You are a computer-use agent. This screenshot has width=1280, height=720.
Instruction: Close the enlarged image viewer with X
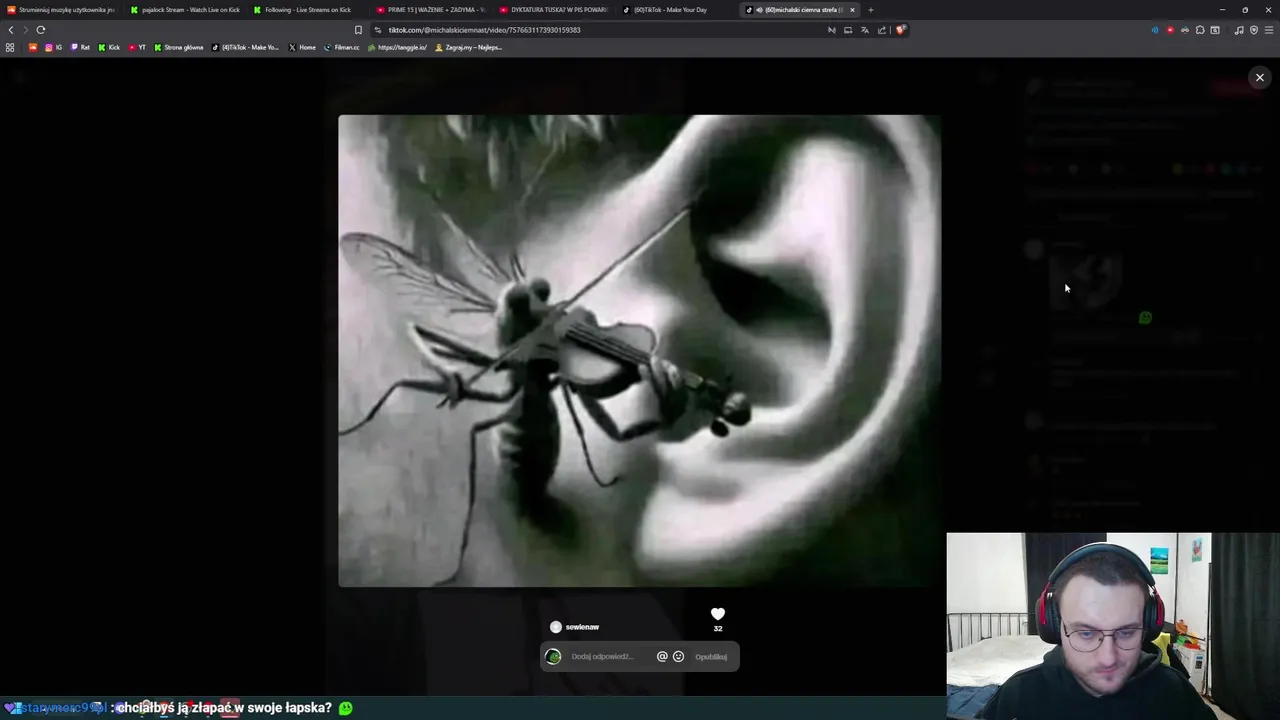[1260, 77]
